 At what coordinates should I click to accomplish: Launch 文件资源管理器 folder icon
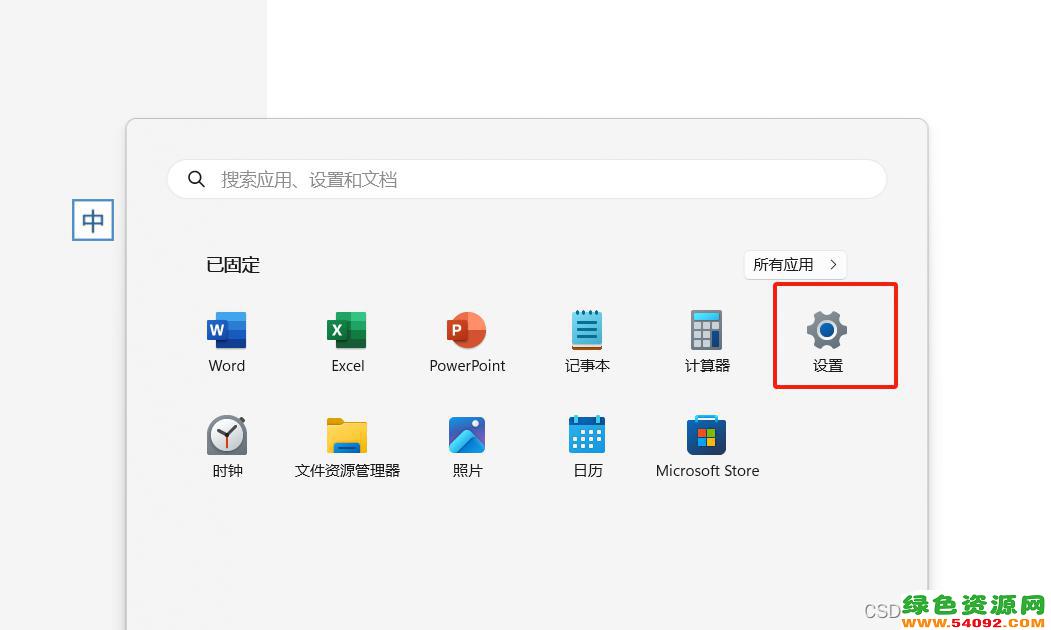tap(347, 436)
